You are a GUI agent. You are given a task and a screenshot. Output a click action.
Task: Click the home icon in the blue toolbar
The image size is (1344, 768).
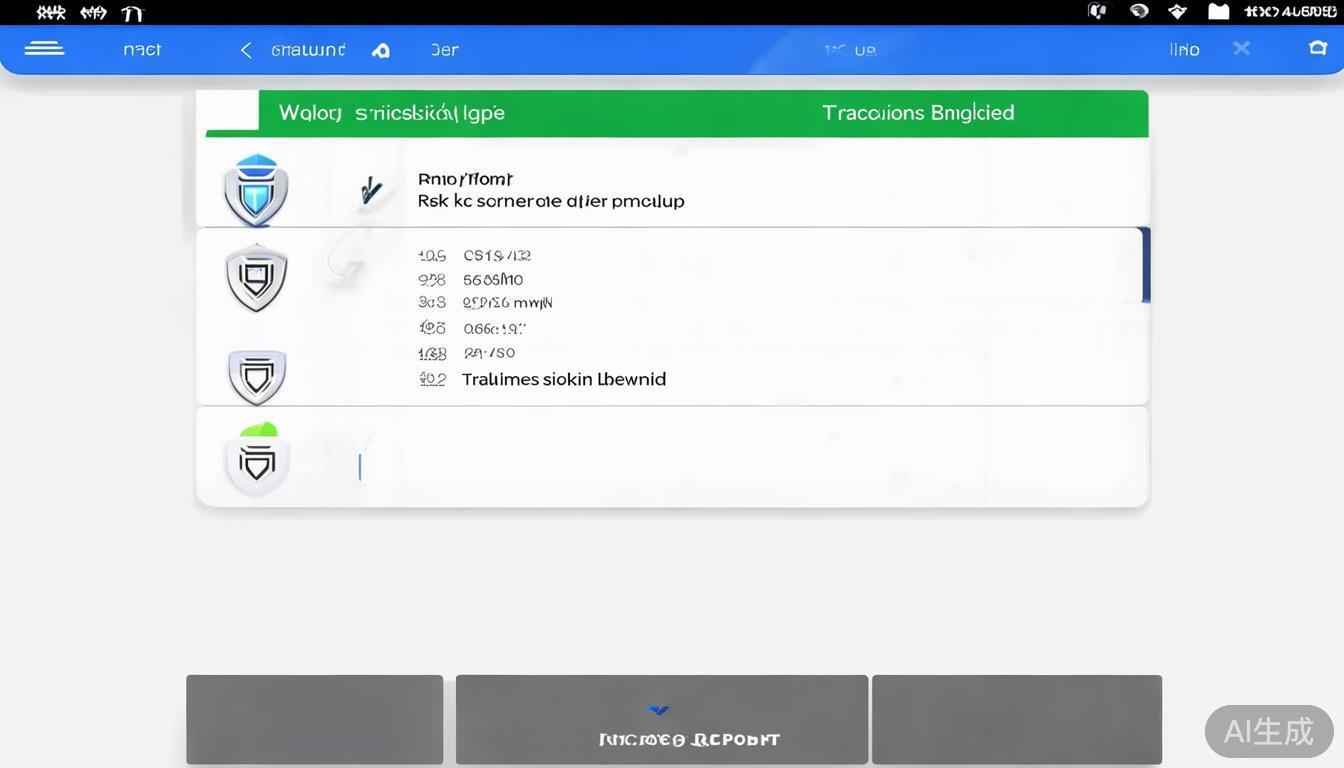click(381, 50)
